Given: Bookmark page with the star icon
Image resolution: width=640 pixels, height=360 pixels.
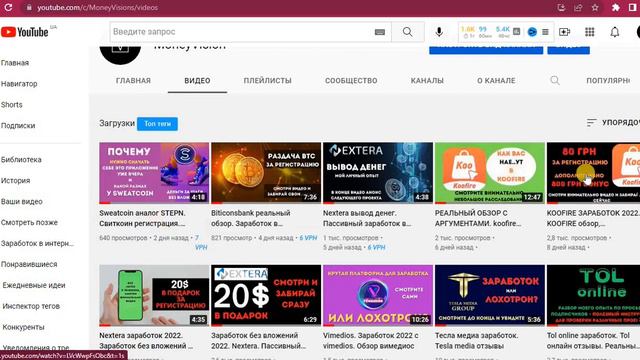Looking at the screenshot, I should click(x=595, y=7).
